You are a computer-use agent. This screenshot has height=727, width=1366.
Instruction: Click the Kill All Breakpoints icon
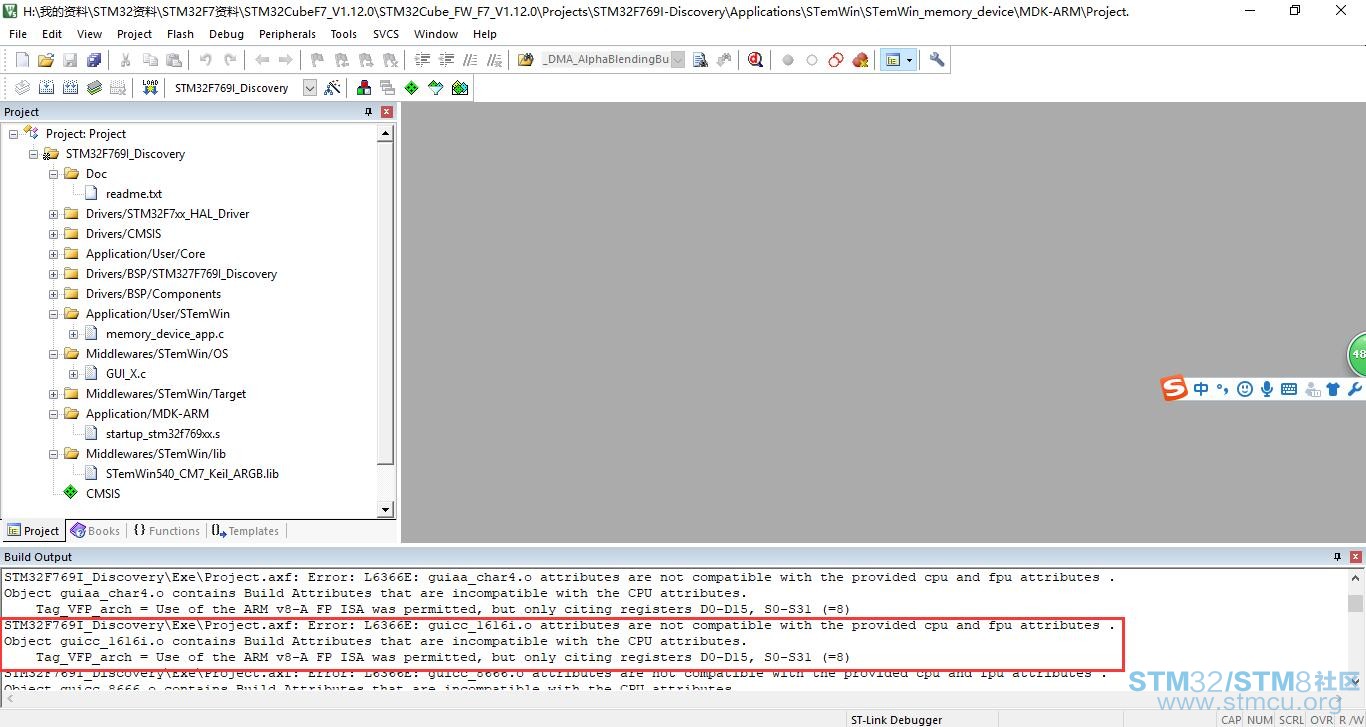860,60
